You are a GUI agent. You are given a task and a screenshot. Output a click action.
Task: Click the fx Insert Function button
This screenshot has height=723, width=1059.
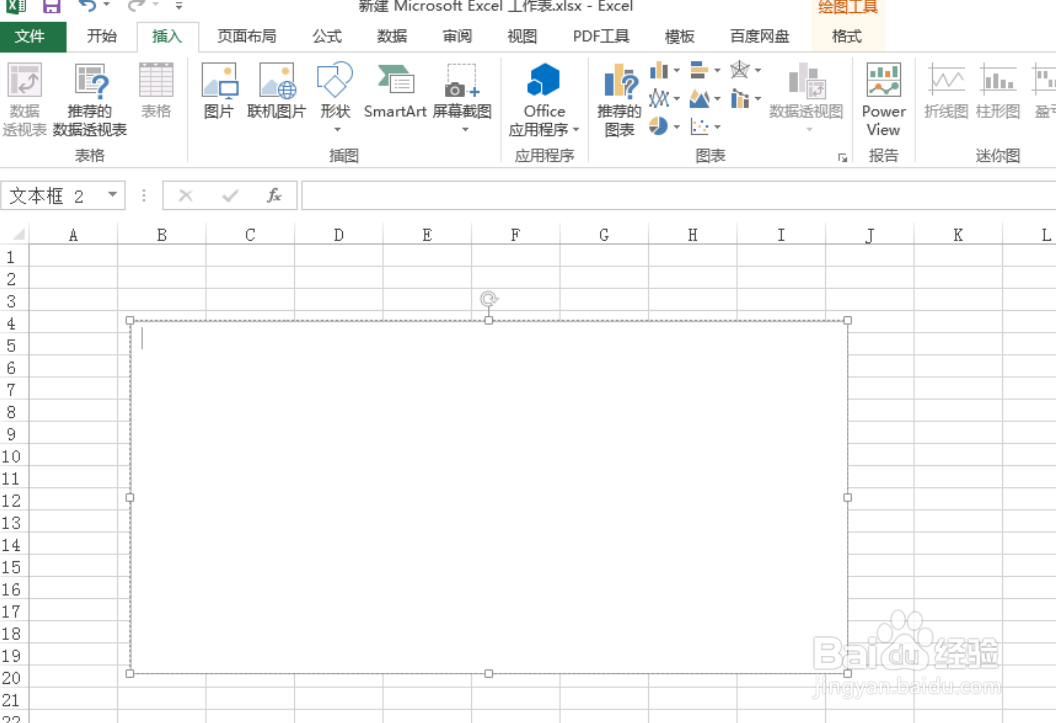tap(274, 196)
